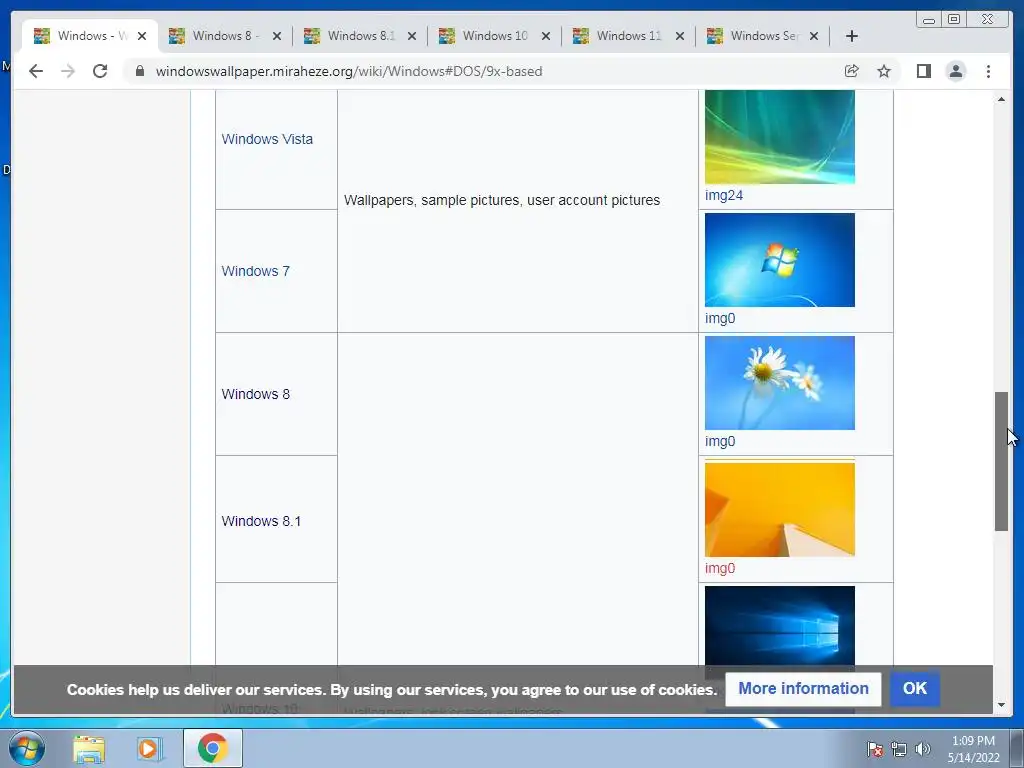Click the forward navigation arrow
This screenshot has height=768, width=1024.
(68, 71)
